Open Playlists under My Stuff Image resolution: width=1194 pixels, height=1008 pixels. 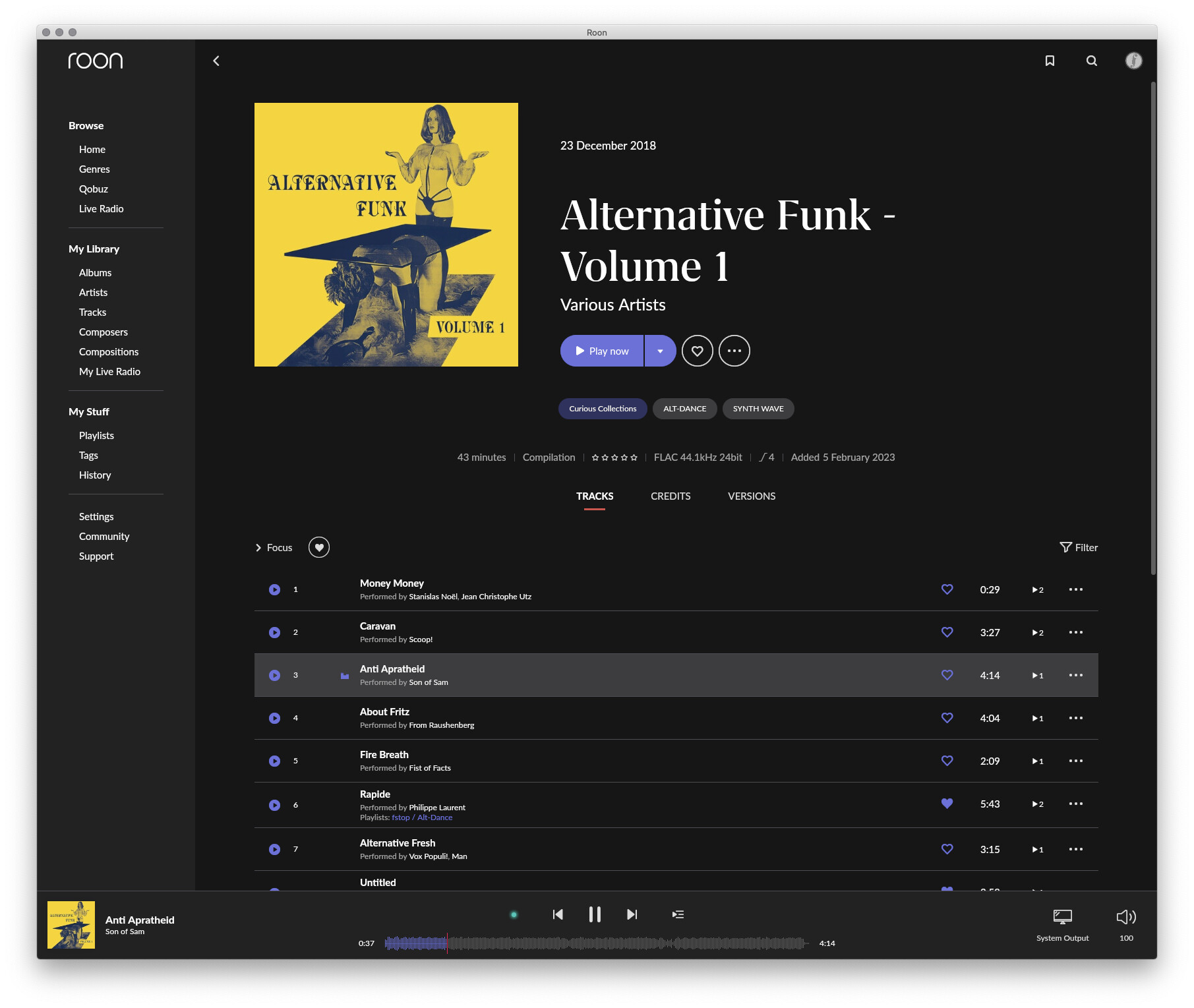pyautogui.click(x=97, y=436)
